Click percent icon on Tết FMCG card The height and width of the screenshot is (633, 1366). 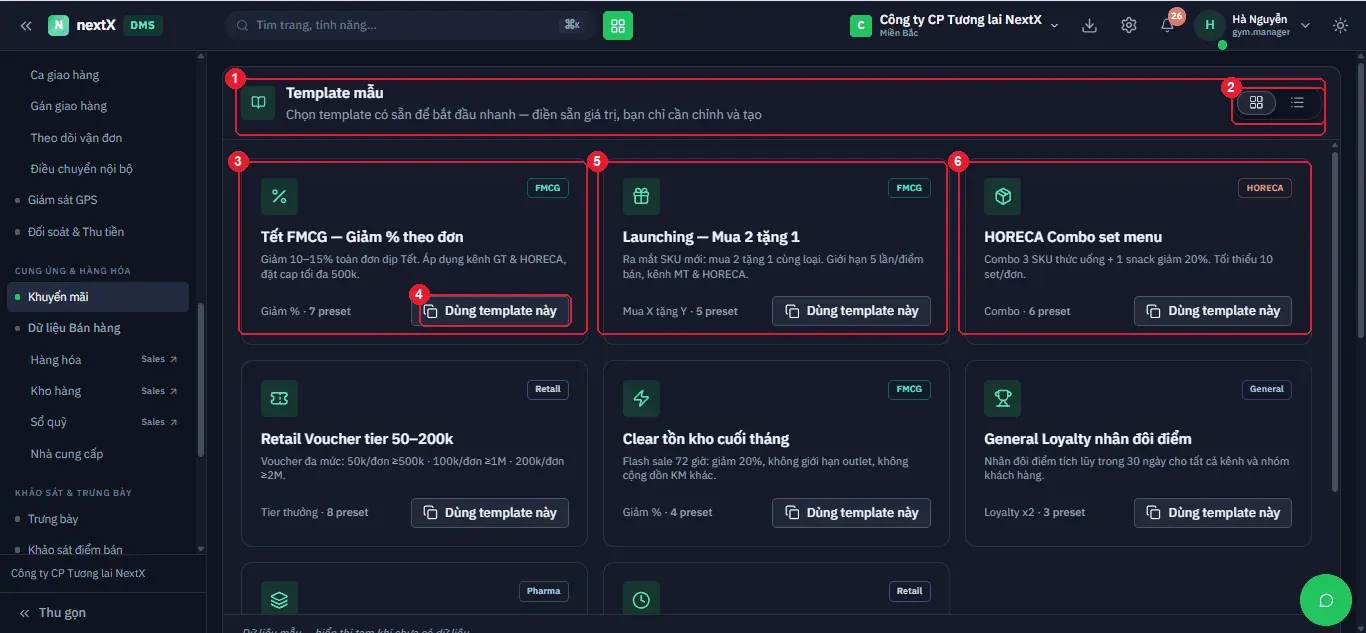[x=279, y=197]
